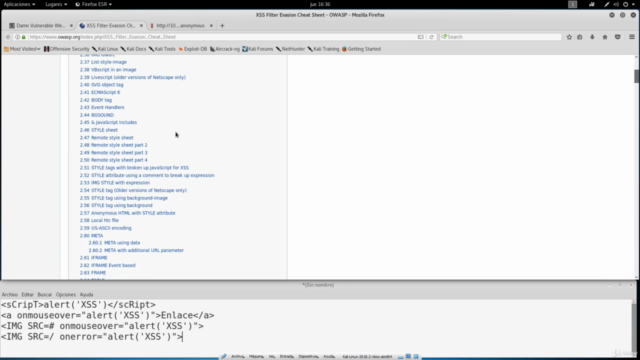Click the Firefox page vertical scrollbar thumb
The height and width of the screenshot is (360, 640).
[636, 76]
